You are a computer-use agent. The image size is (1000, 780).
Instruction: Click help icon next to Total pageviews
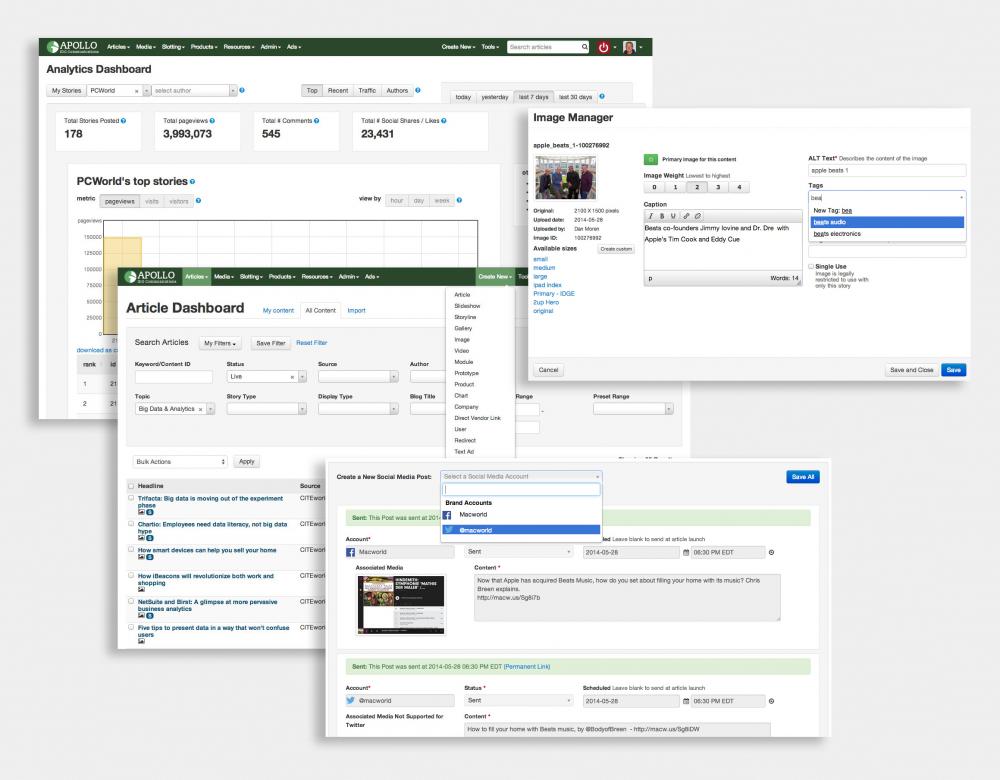(x=212, y=121)
